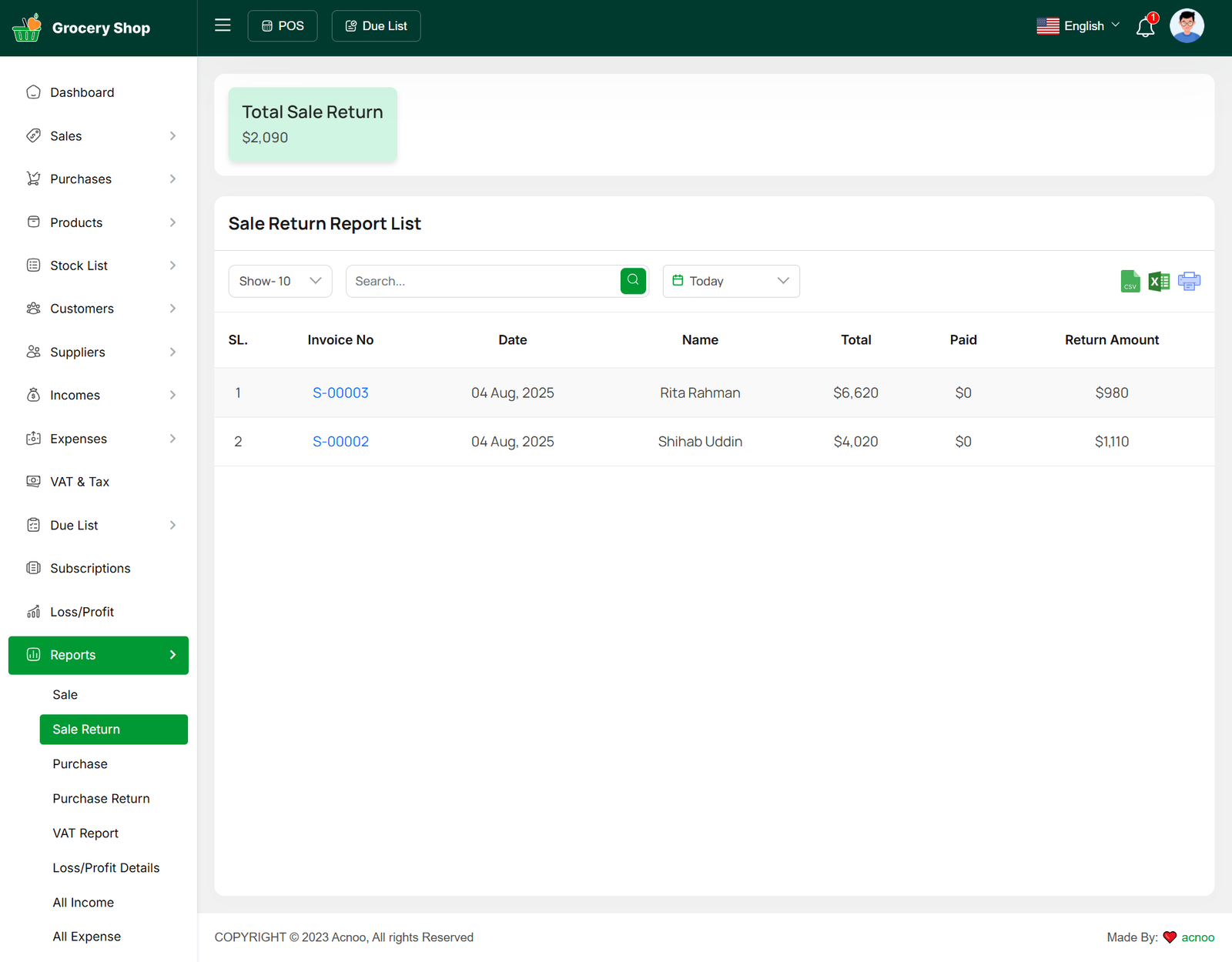Click the POS button in header
The image size is (1232, 962).
click(283, 26)
